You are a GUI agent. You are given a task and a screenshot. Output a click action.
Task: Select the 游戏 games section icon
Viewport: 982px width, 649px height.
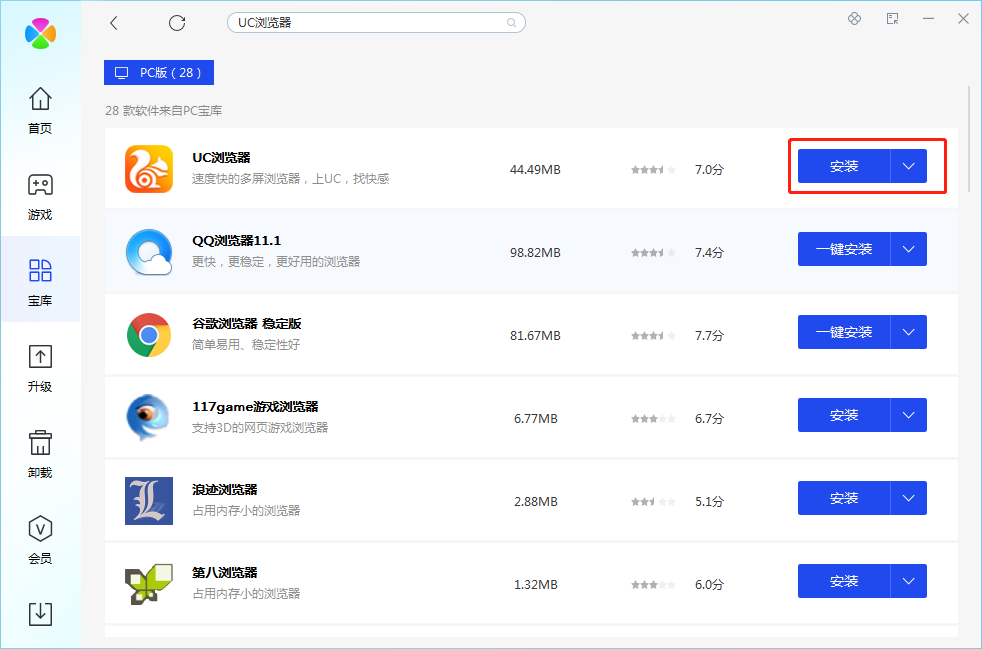(40, 196)
